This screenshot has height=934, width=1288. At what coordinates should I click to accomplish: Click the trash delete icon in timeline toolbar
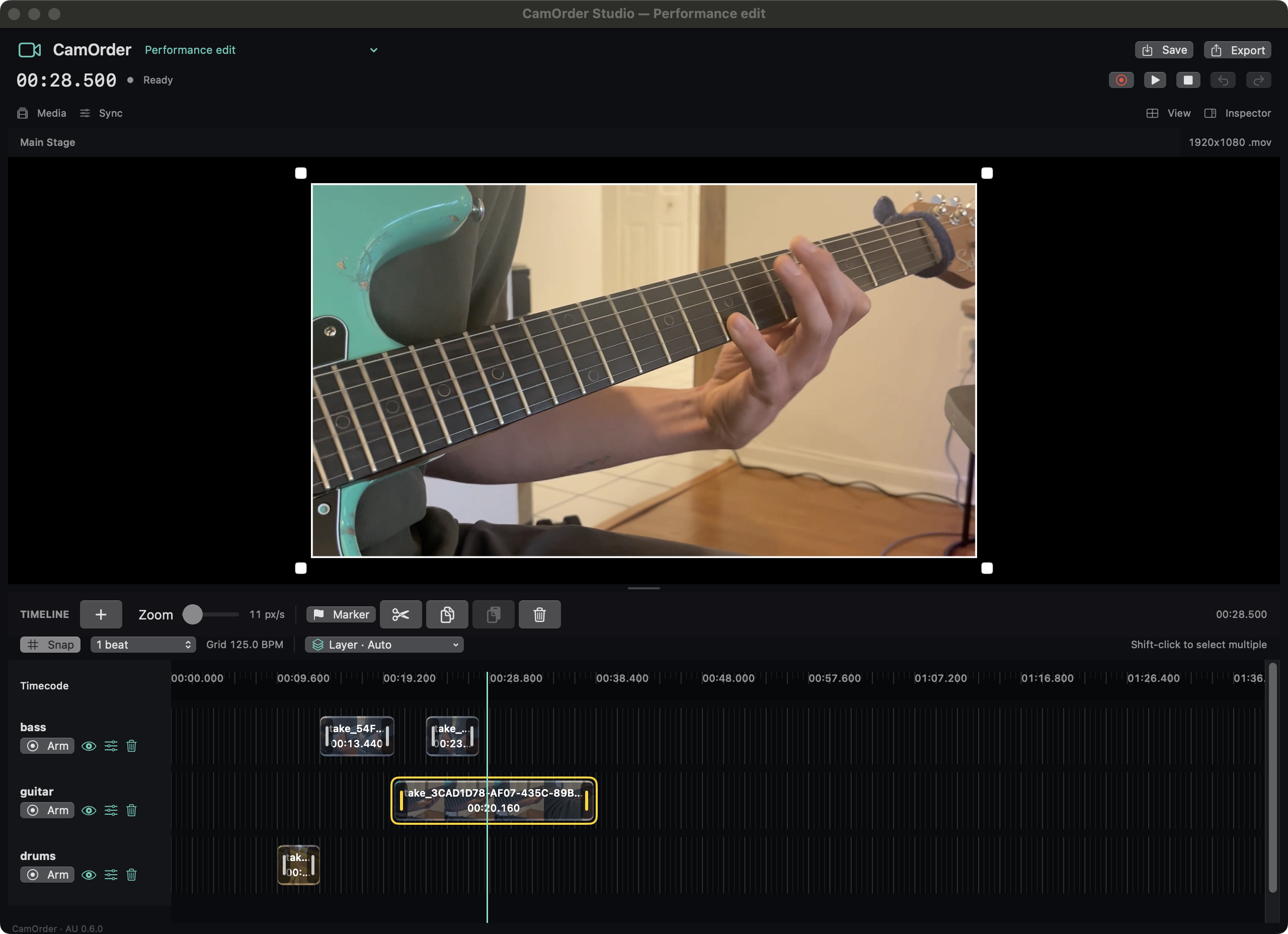539,614
